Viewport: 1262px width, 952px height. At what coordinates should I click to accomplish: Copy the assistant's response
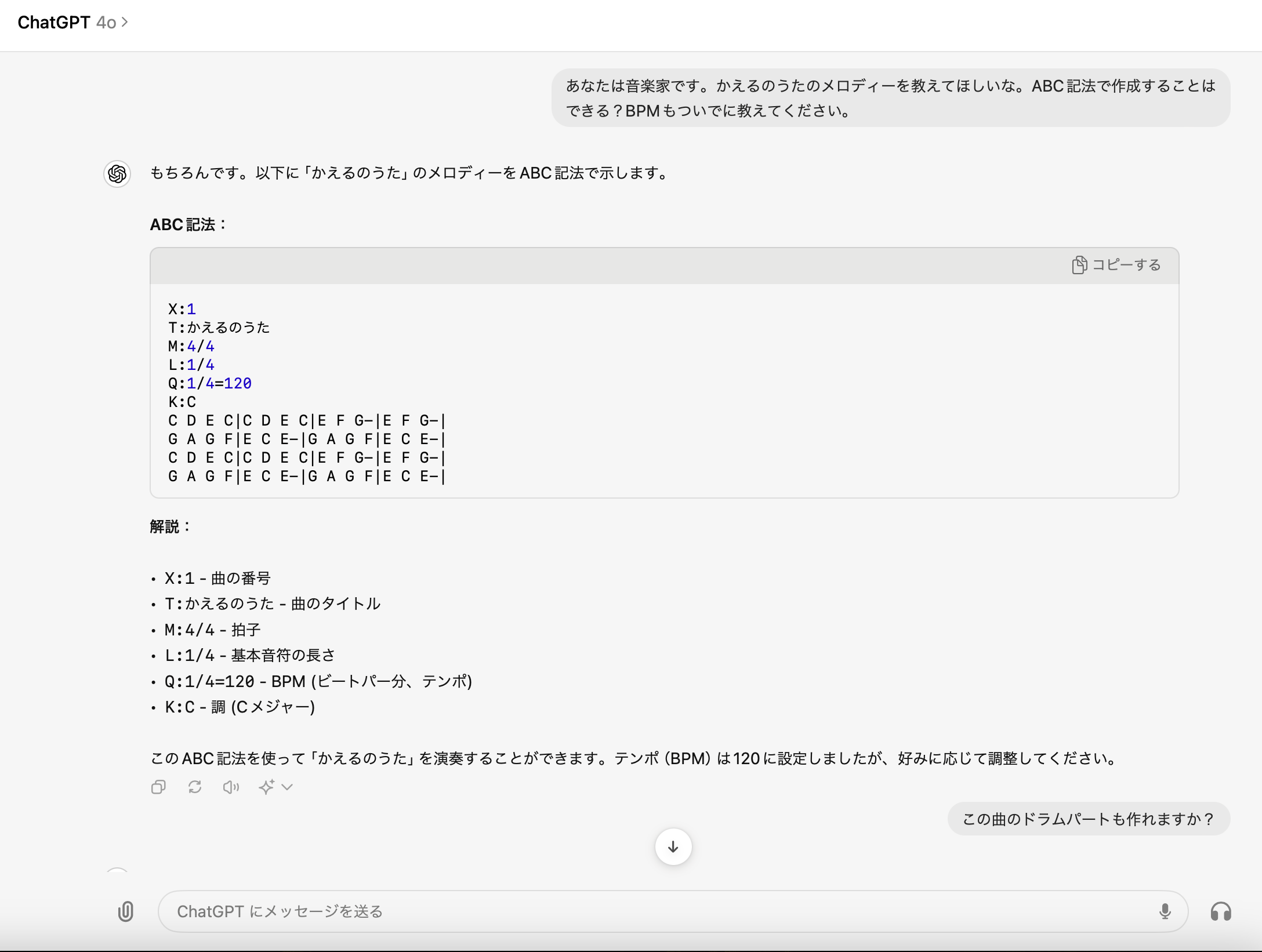158,787
